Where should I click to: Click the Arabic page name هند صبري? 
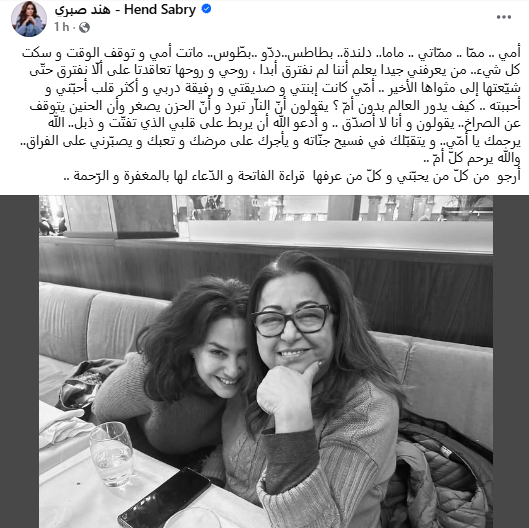82,10
